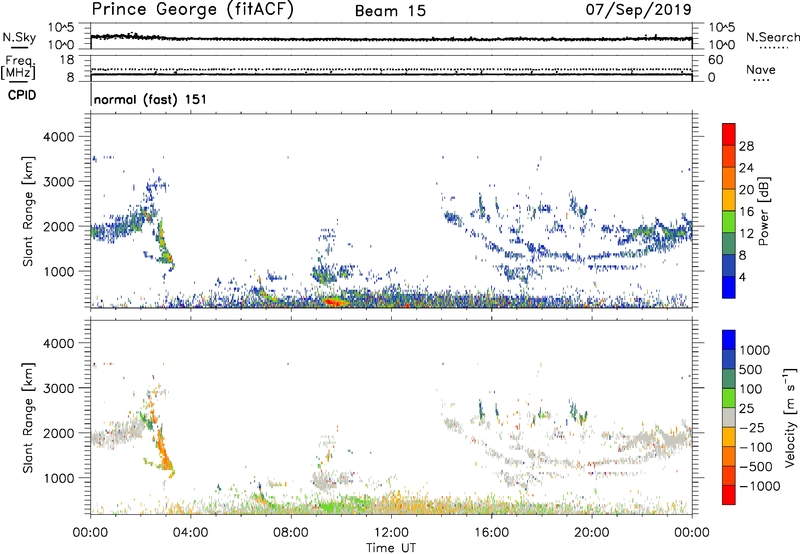Image resolution: width=800 pixels, height=554 pixels.
Task: Select the '20:00' time tick label
Action: click(592, 533)
